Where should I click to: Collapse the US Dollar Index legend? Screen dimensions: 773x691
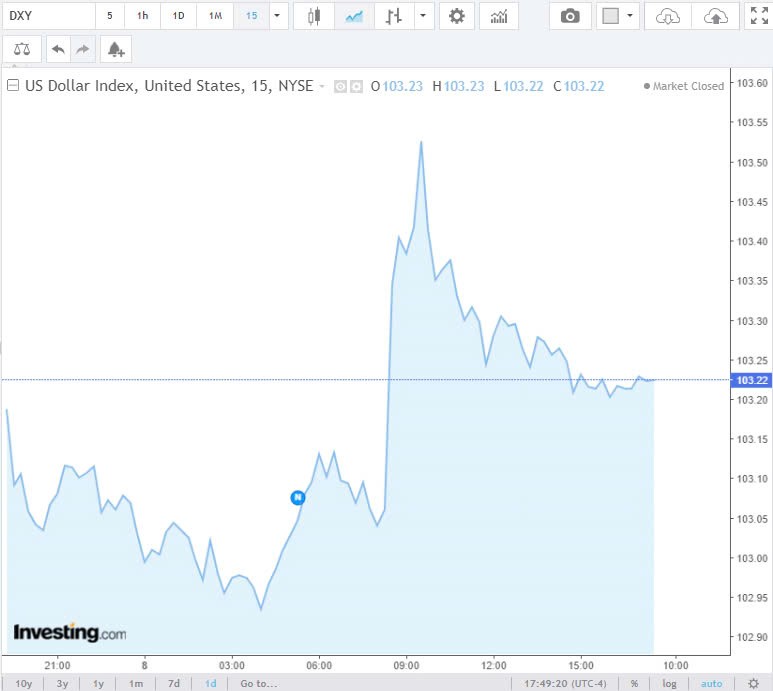pyautogui.click(x=13, y=86)
